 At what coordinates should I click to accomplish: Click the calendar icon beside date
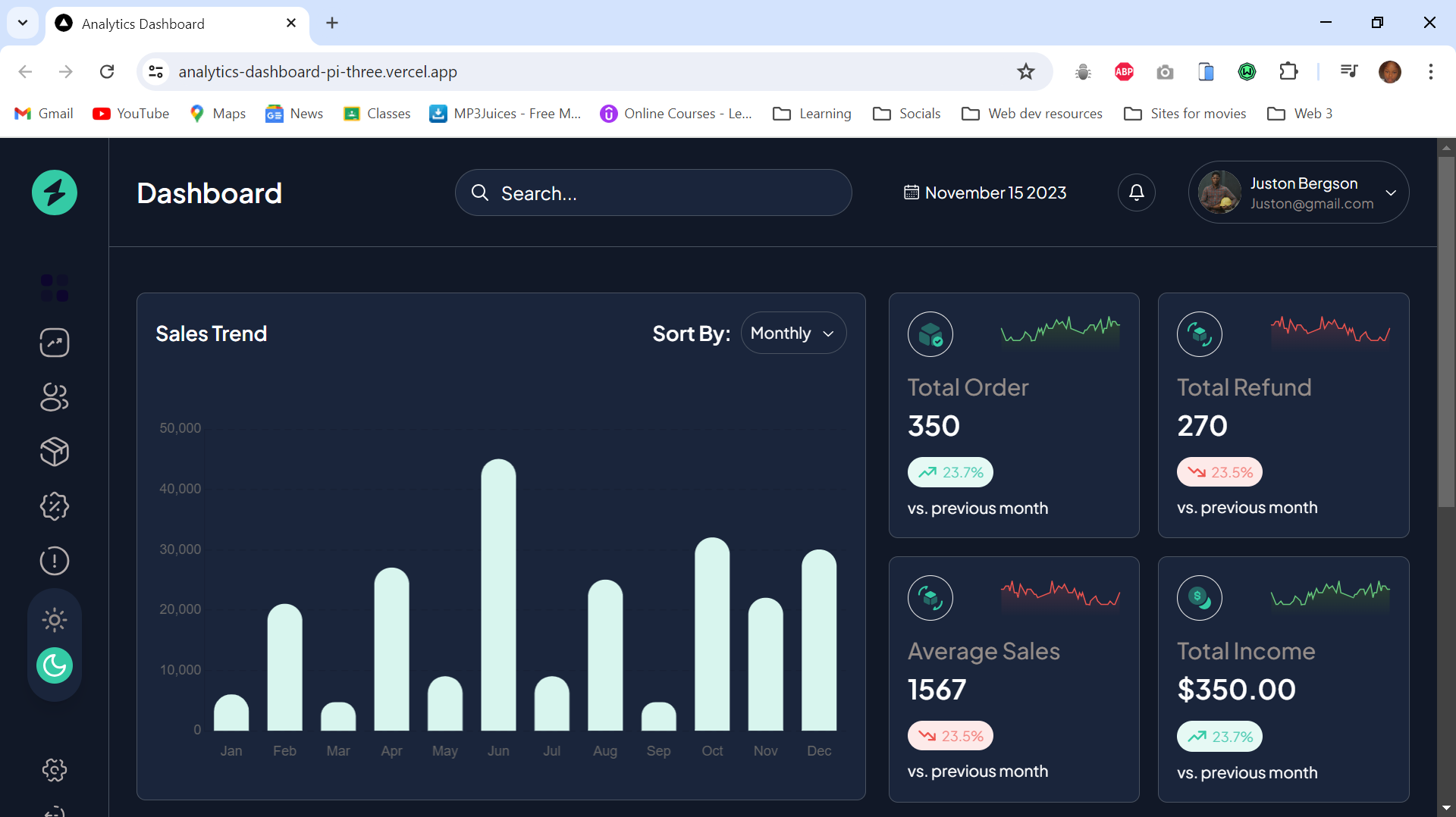[912, 193]
